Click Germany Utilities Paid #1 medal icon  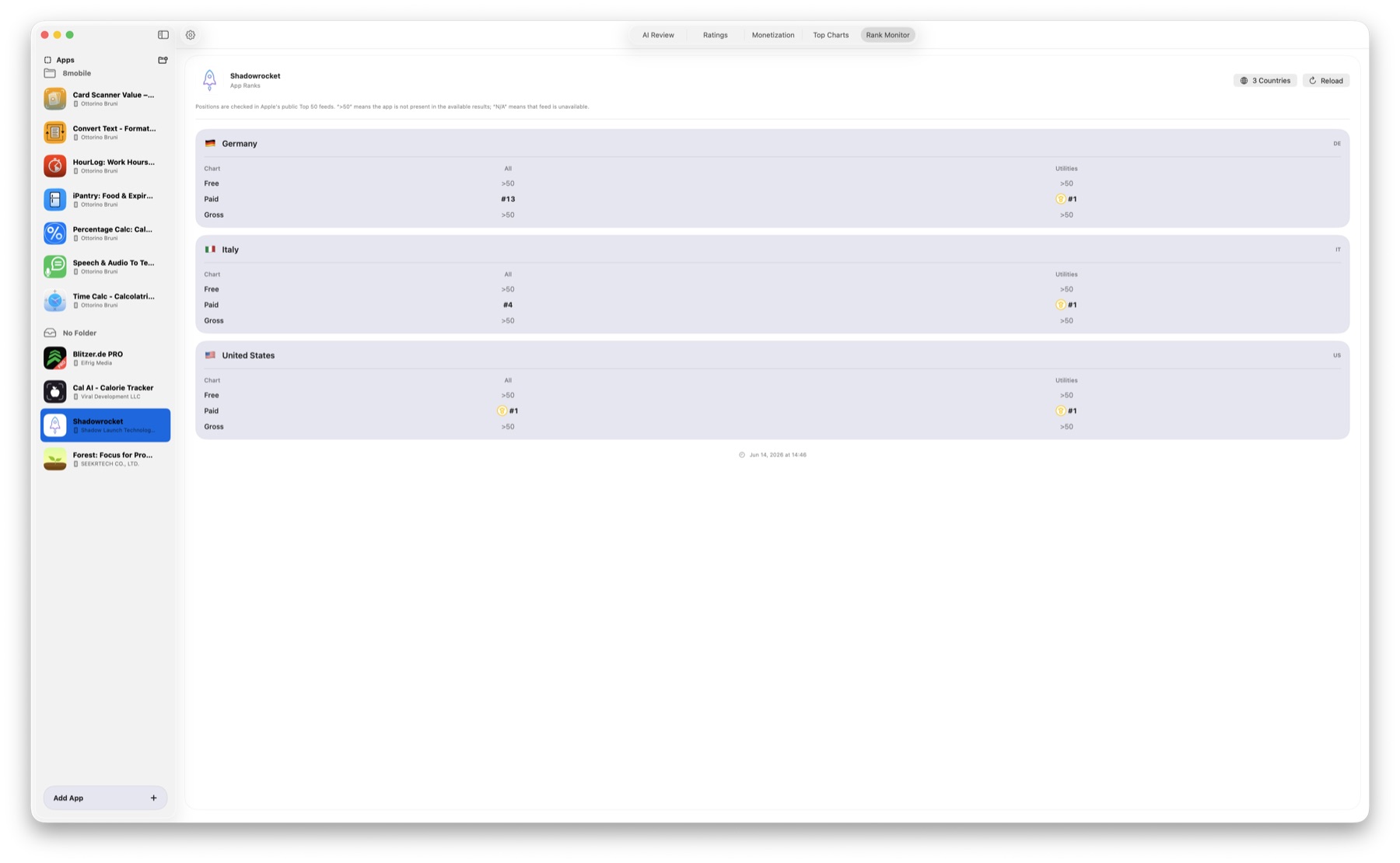pos(1060,199)
